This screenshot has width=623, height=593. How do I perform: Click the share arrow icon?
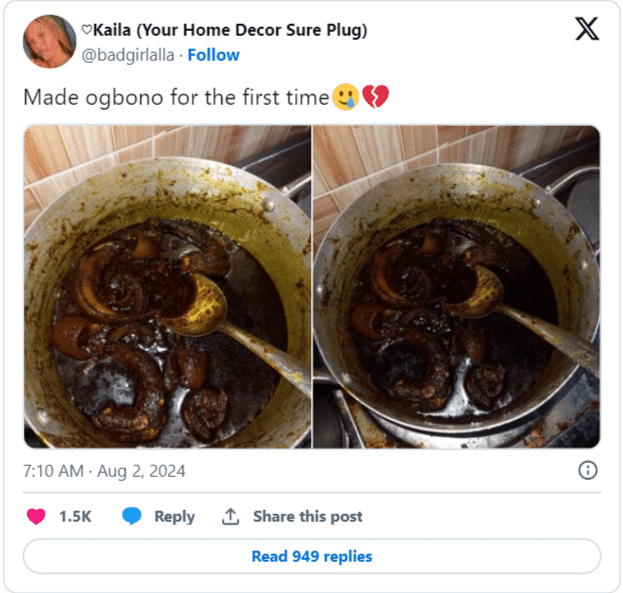point(230,516)
